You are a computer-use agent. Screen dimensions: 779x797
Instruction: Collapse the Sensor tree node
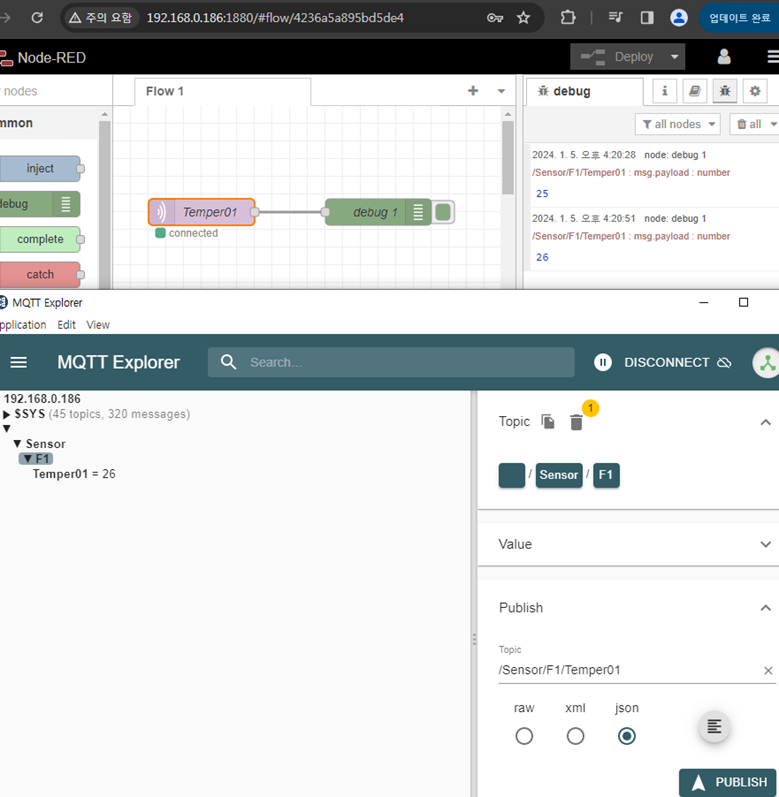(x=17, y=444)
